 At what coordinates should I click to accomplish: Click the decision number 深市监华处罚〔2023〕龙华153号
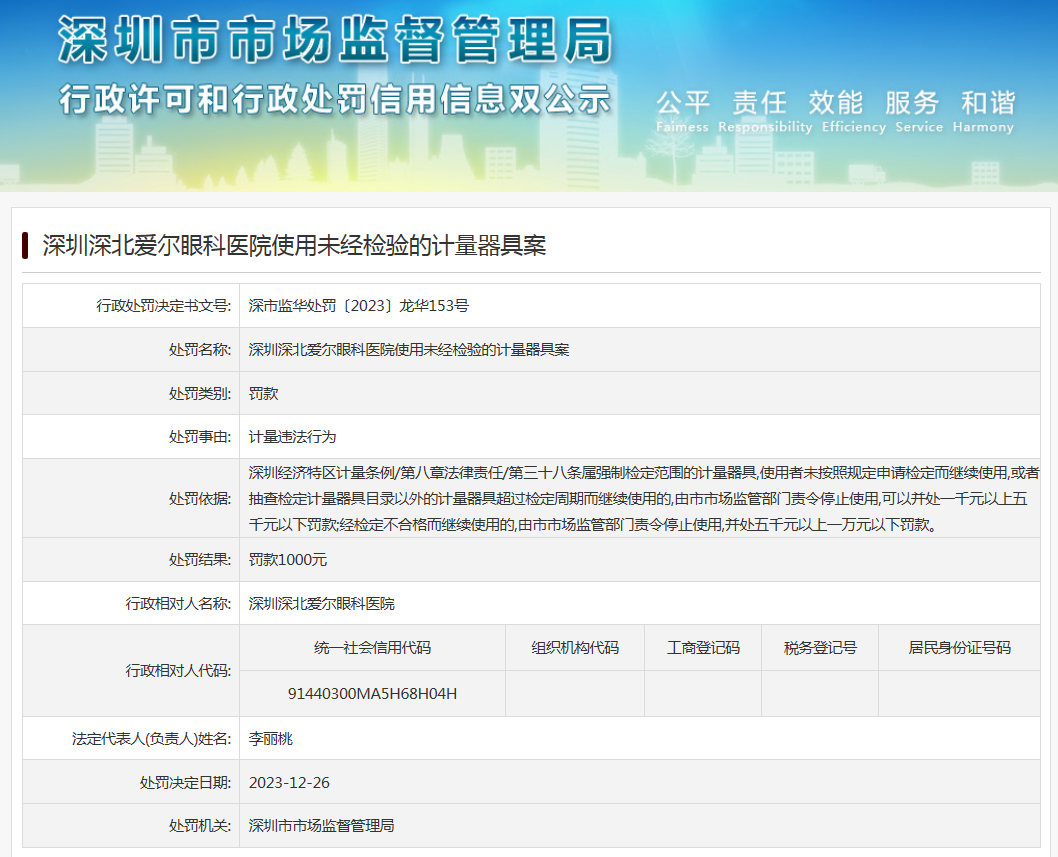point(358,306)
